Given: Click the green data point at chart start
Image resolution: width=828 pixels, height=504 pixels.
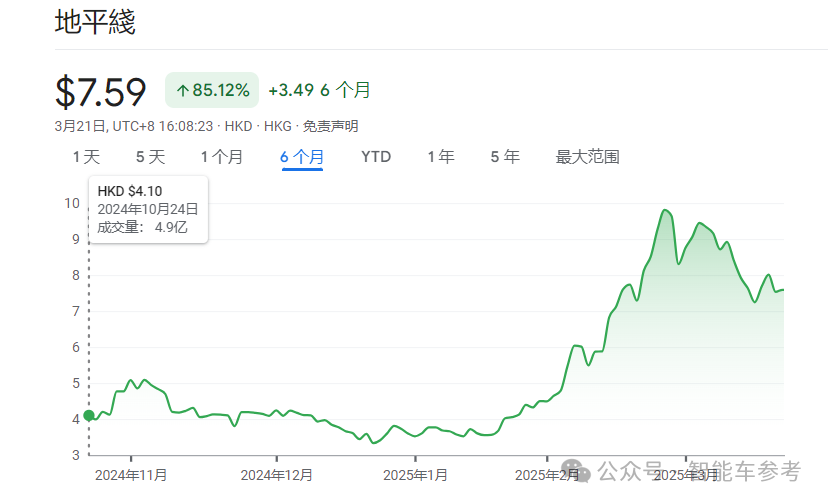Looking at the screenshot, I should [89, 415].
